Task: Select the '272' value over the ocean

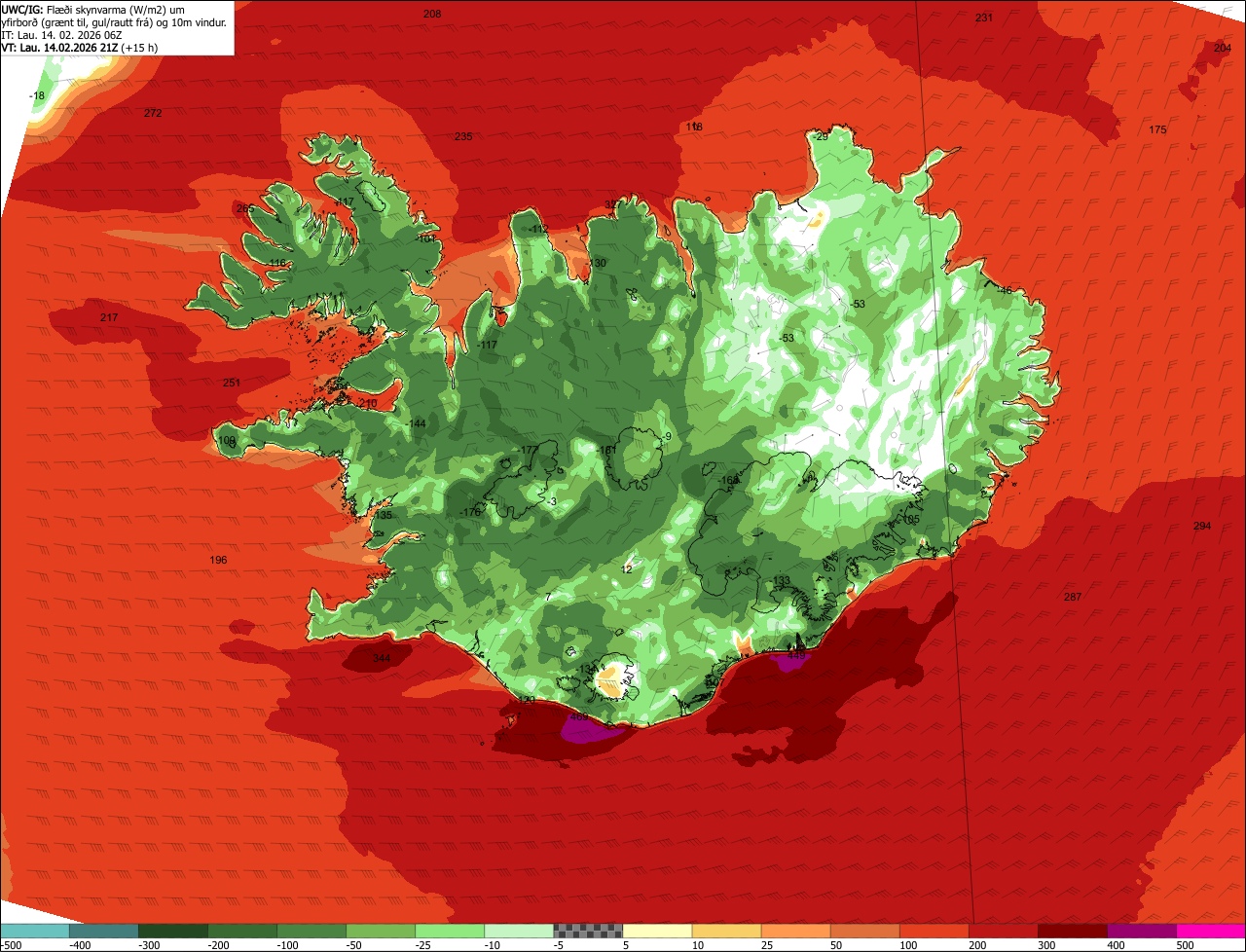Action: pos(153,113)
